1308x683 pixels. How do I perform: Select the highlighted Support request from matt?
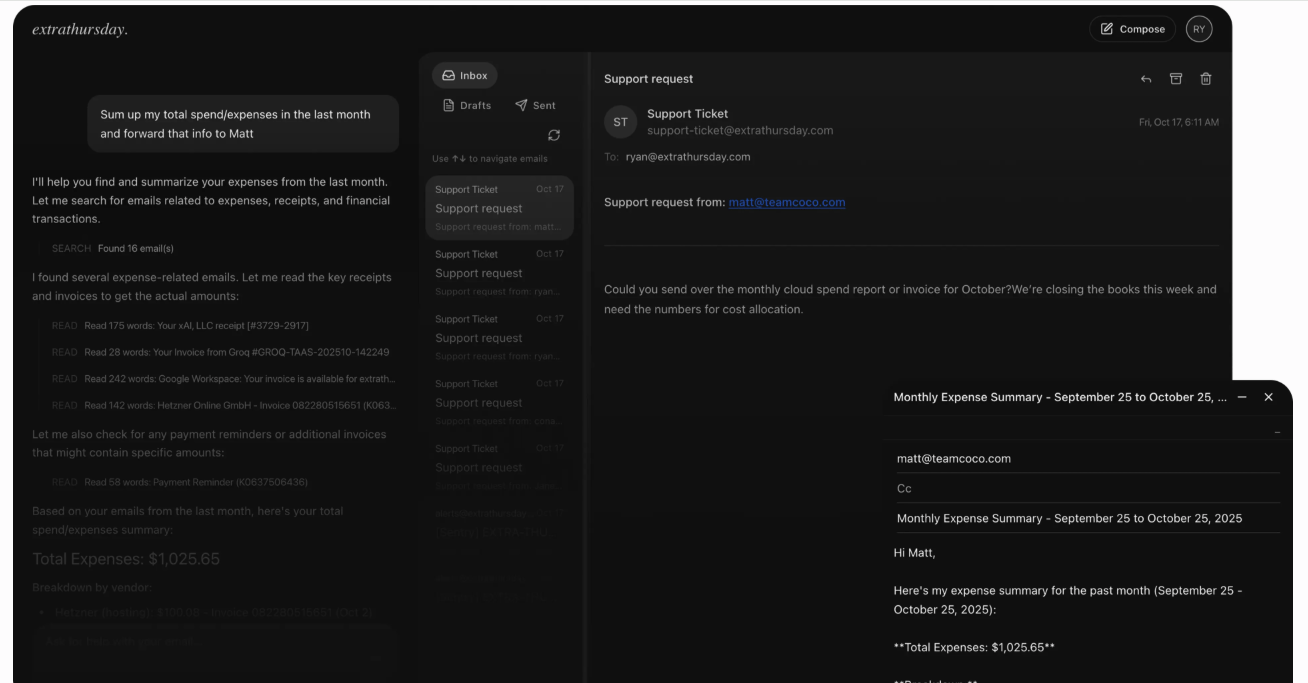click(499, 208)
